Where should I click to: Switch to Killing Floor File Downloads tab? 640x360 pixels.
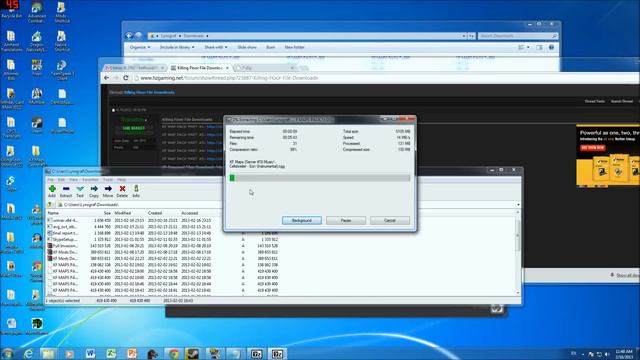200,68
